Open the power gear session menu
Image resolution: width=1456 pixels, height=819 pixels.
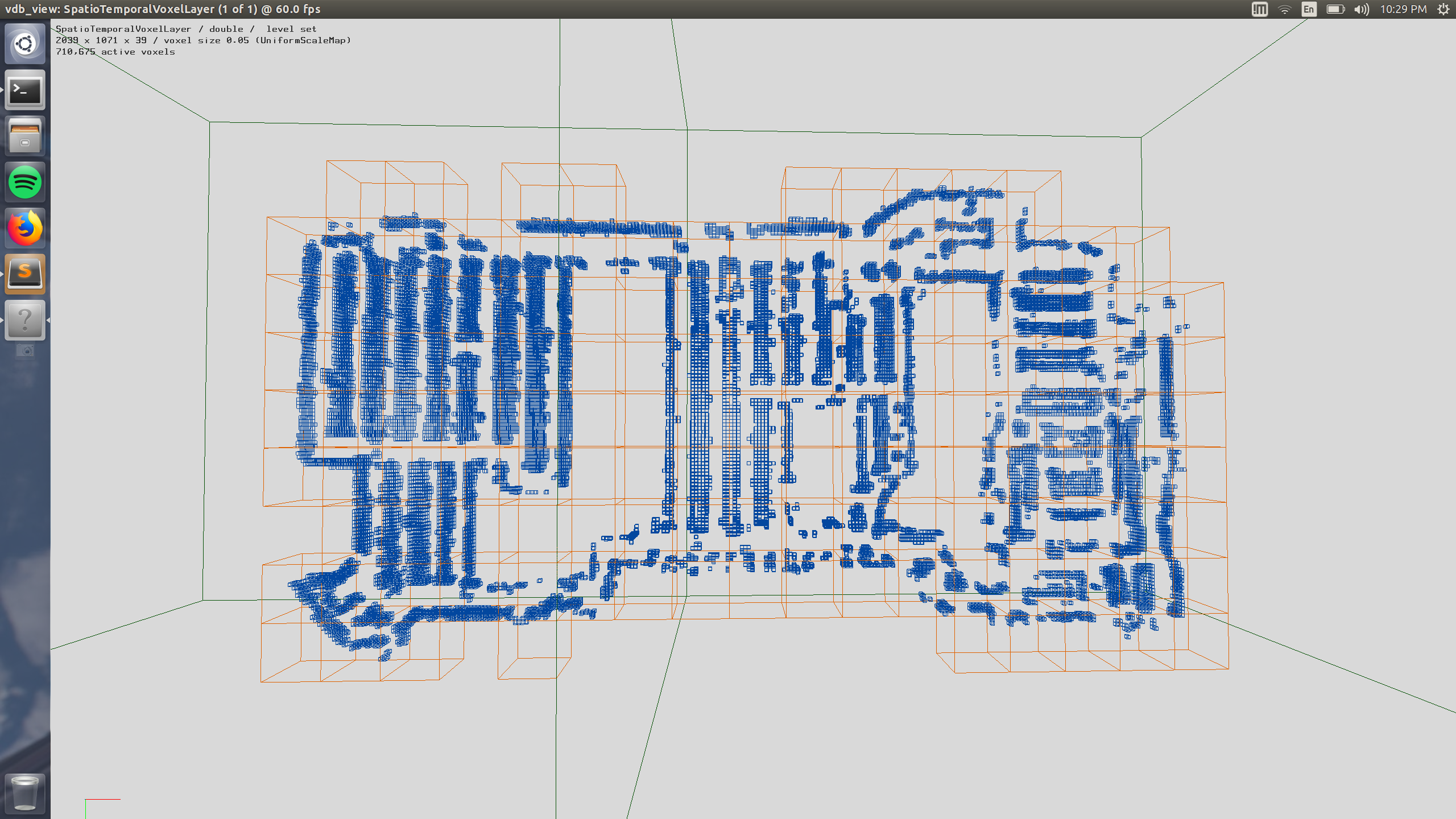click(x=1443, y=9)
